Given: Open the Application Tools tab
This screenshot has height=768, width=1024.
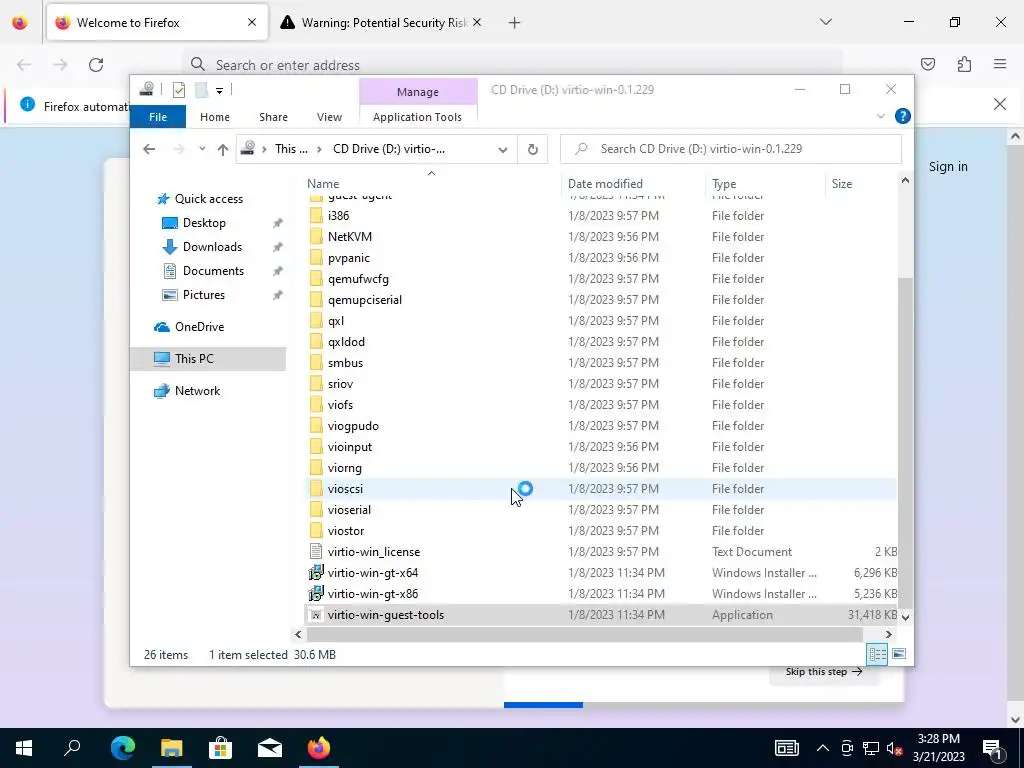Looking at the screenshot, I should pyautogui.click(x=417, y=117).
